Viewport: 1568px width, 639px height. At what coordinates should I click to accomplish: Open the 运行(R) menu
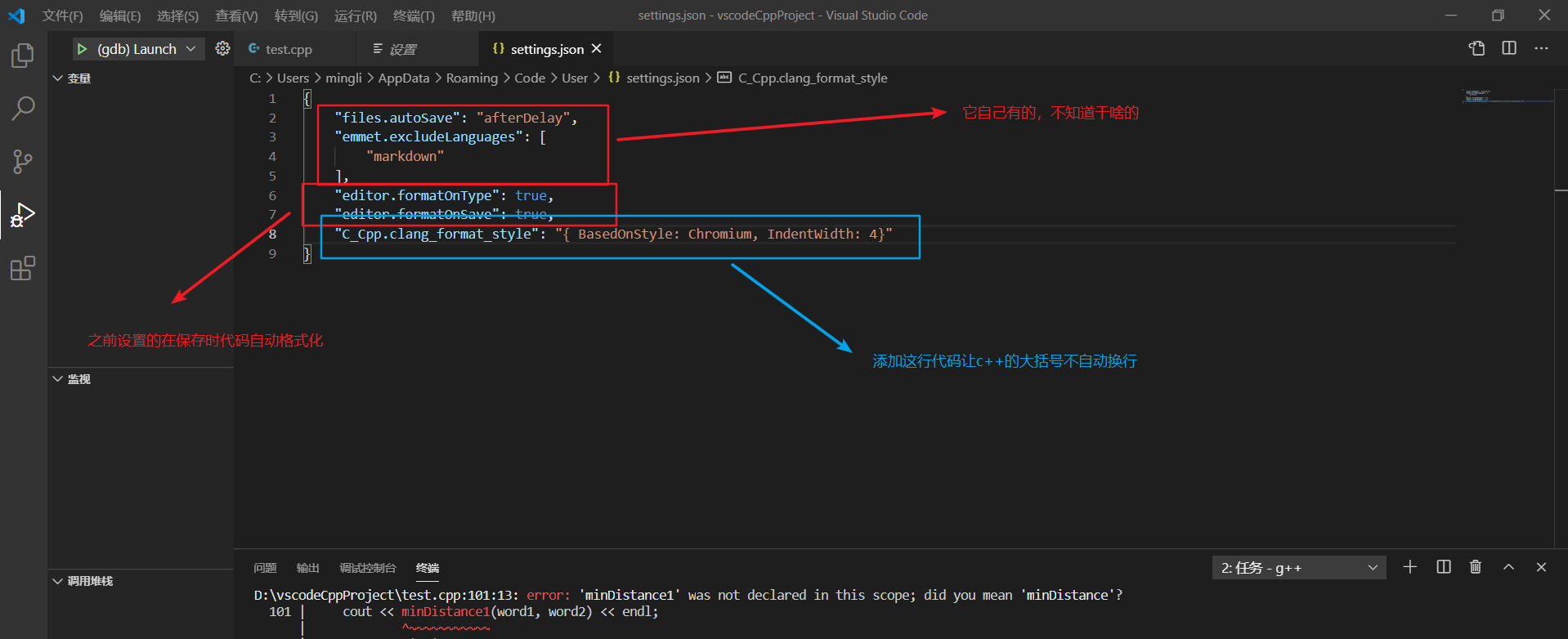coord(356,16)
